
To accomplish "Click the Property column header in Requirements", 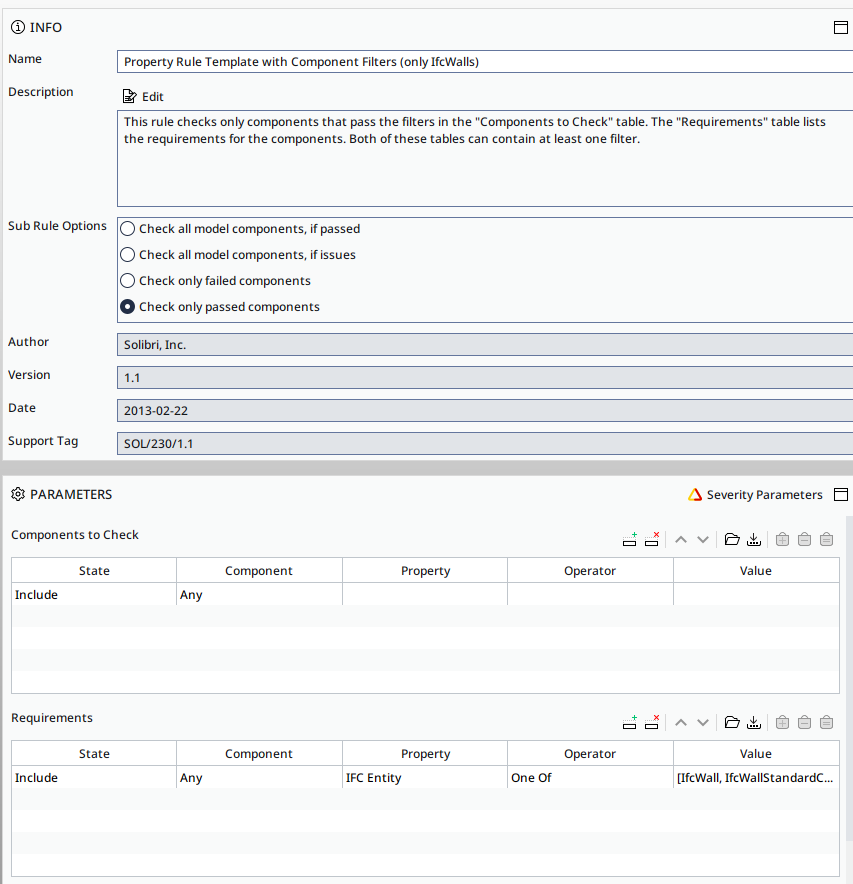I will [425, 753].
